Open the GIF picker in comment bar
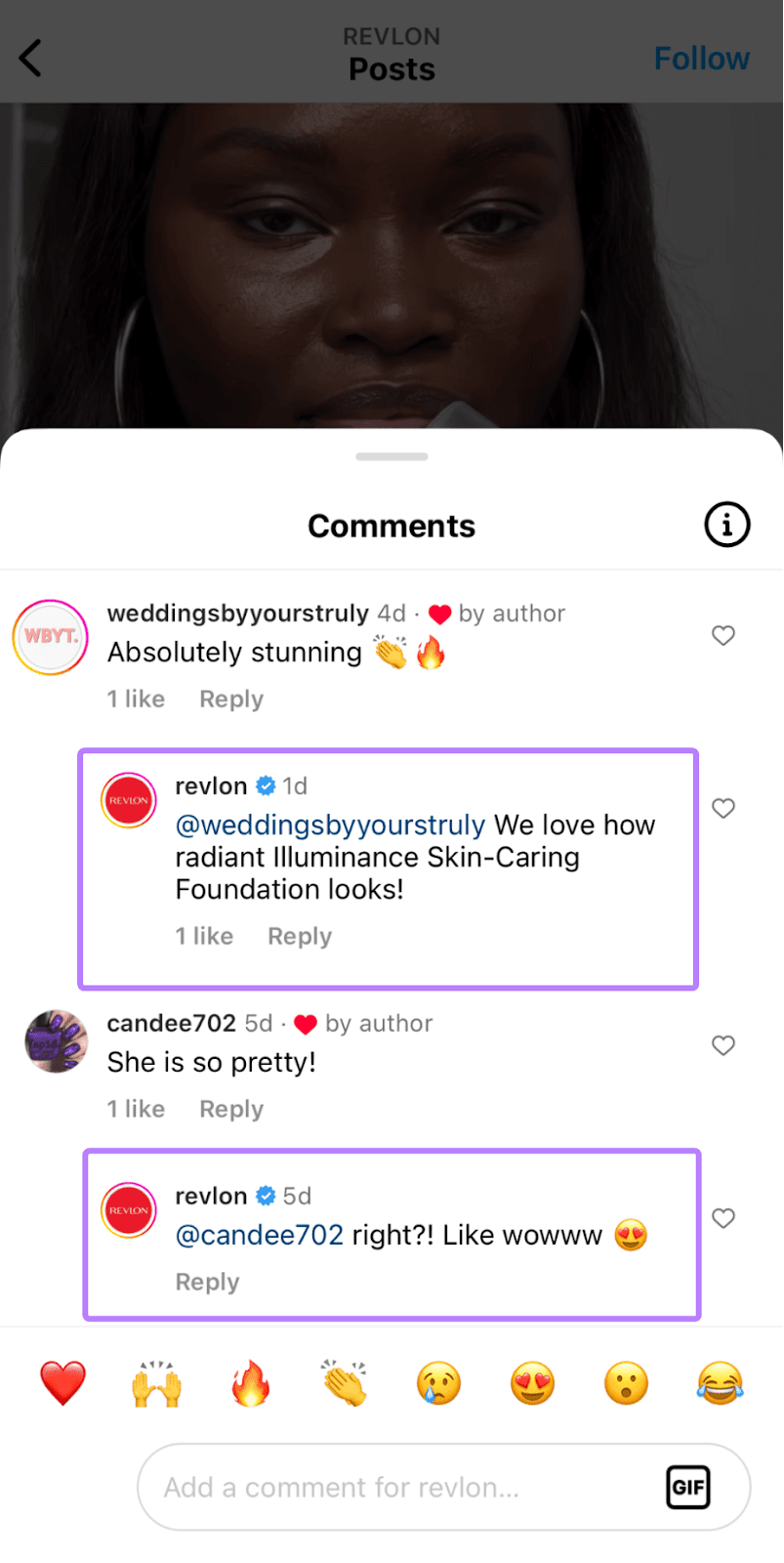This screenshot has width=784, height=1563. click(x=688, y=1486)
